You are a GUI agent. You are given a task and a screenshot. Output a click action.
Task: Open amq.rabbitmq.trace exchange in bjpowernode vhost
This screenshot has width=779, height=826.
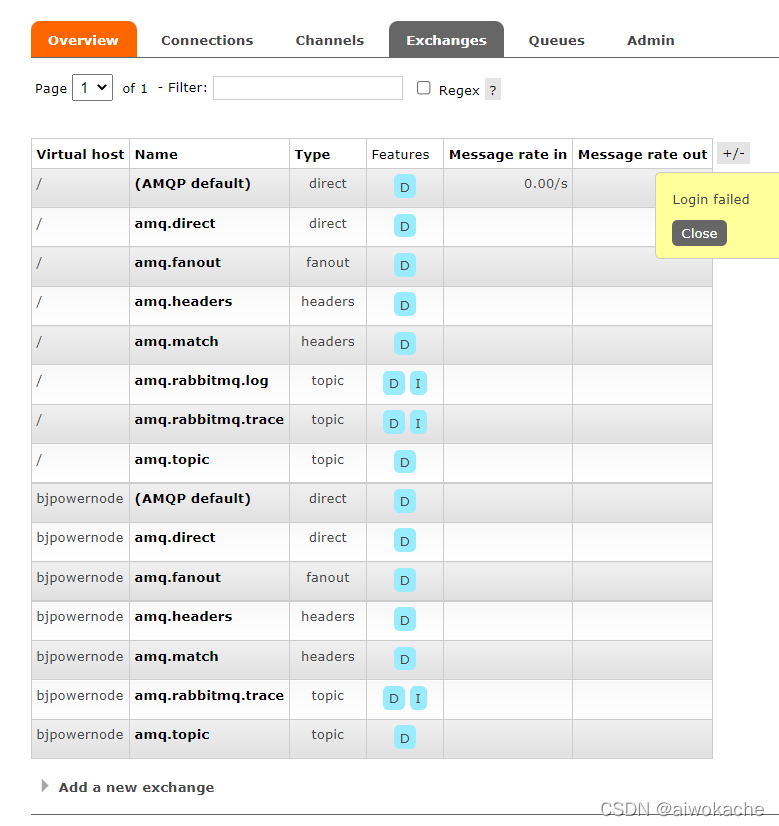(209, 695)
